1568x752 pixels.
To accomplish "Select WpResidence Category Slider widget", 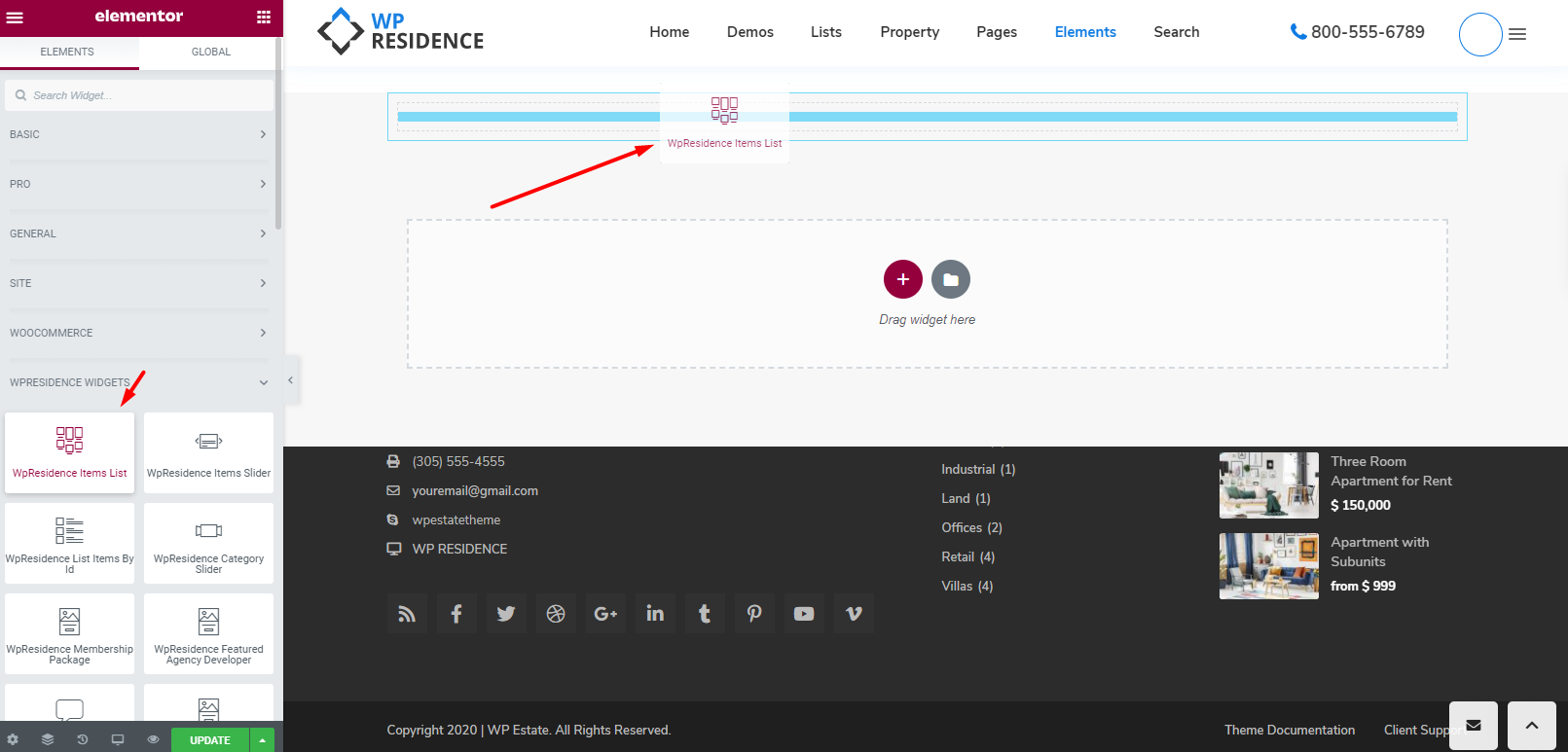I will point(208,543).
